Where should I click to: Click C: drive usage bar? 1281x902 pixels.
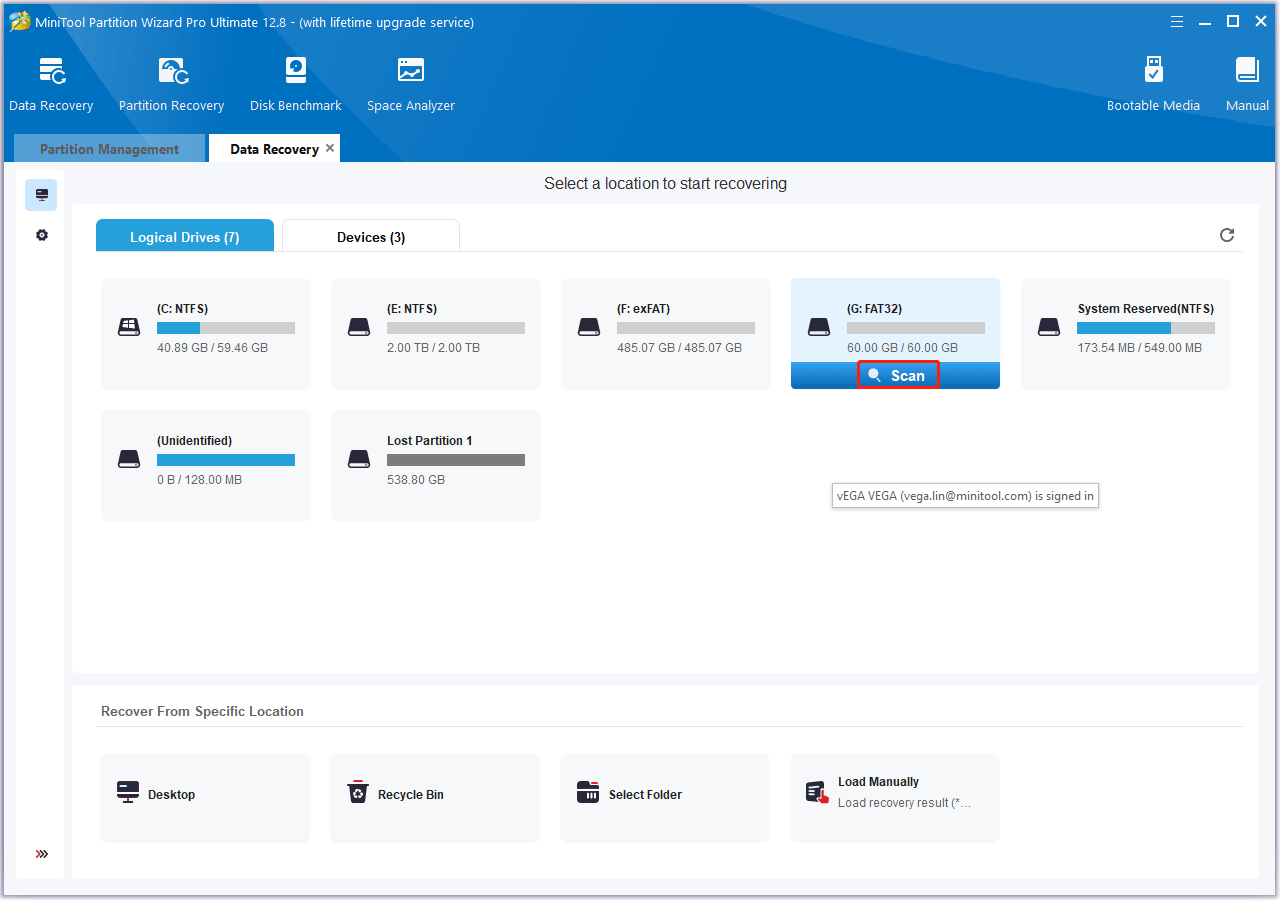226,328
